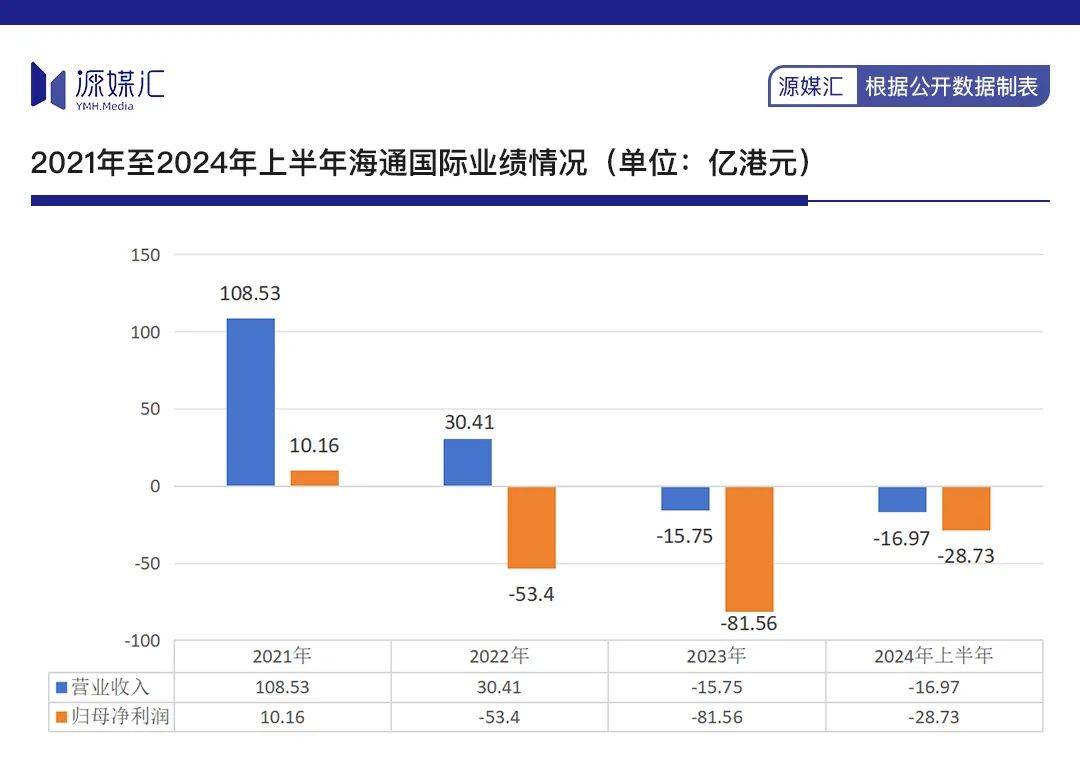This screenshot has height=764, width=1080.
Task: Toggle the small orange 10.16 bar
Action: 313,475
